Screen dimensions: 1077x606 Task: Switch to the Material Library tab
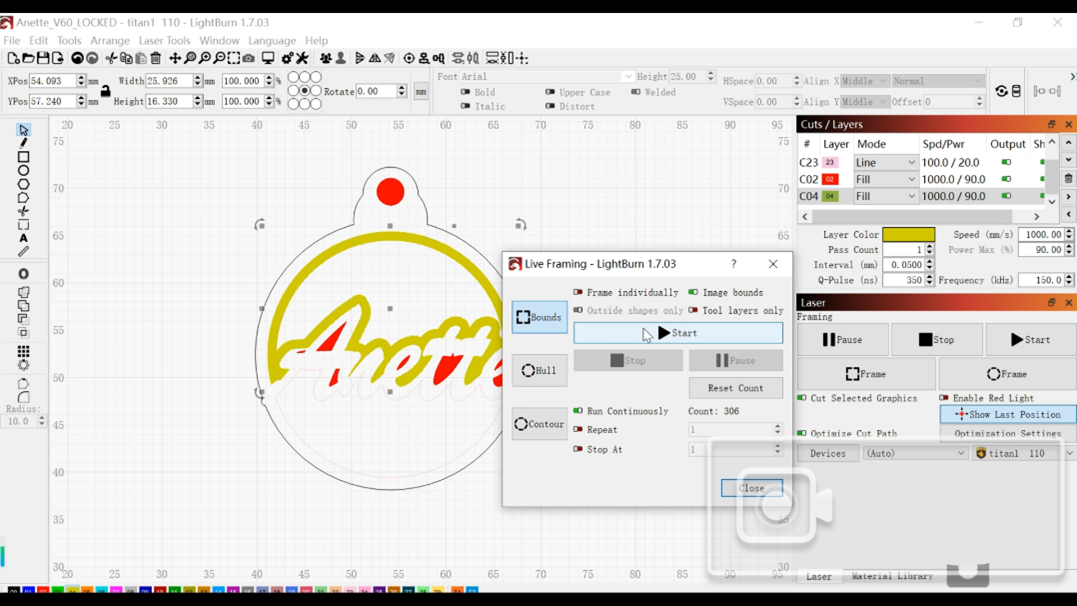pyautogui.click(x=892, y=577)
